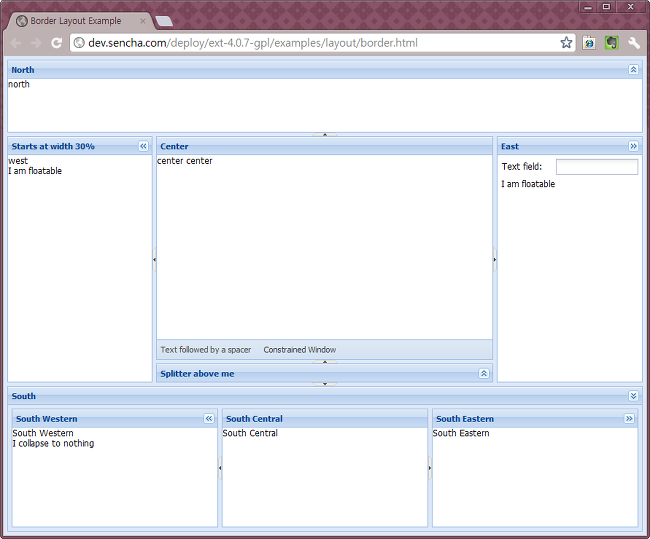Collapse the North panel
Screen dimensions: 650x539
[x=633, y=70]
